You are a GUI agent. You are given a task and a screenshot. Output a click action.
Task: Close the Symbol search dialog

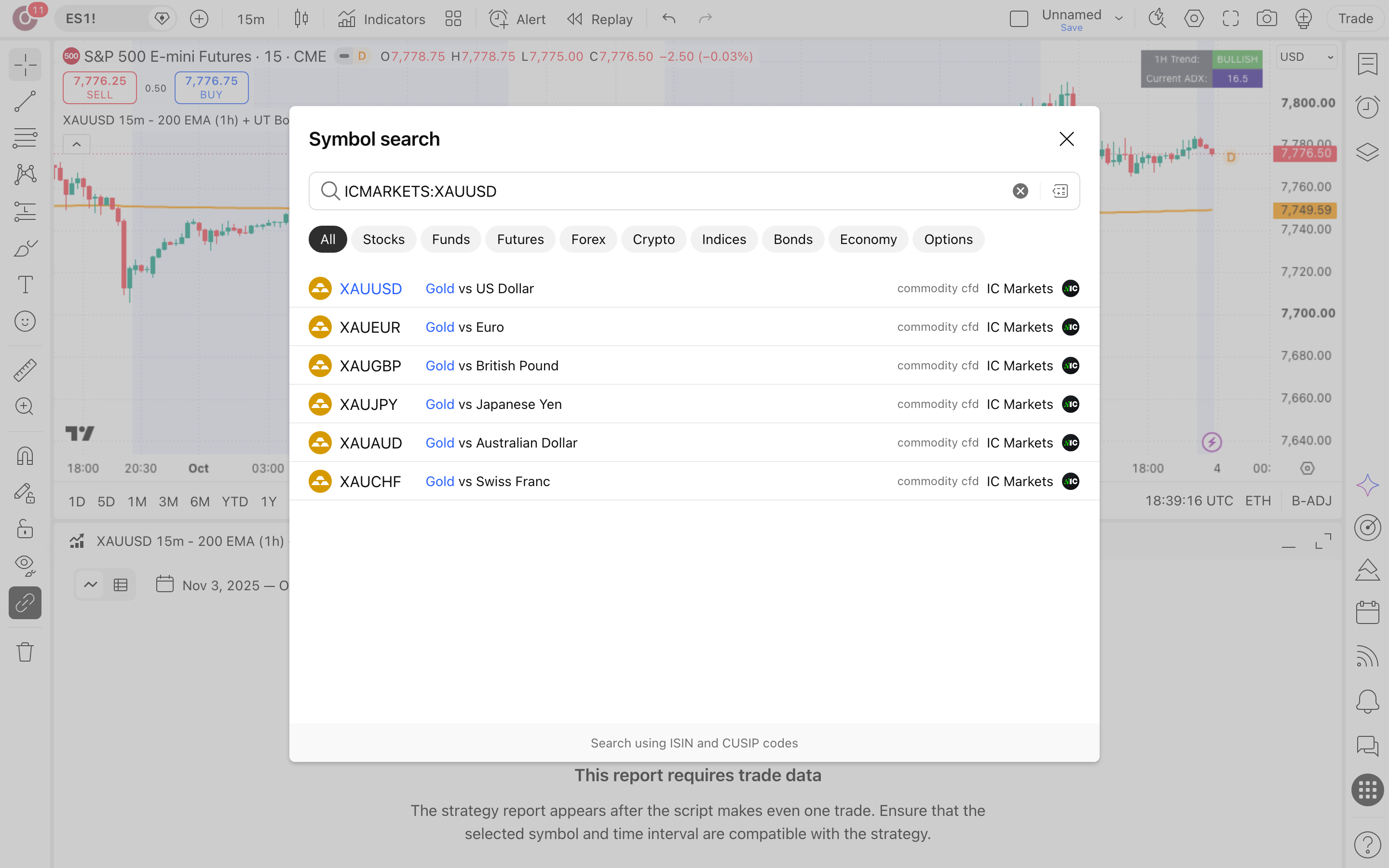coord(1066,139)
